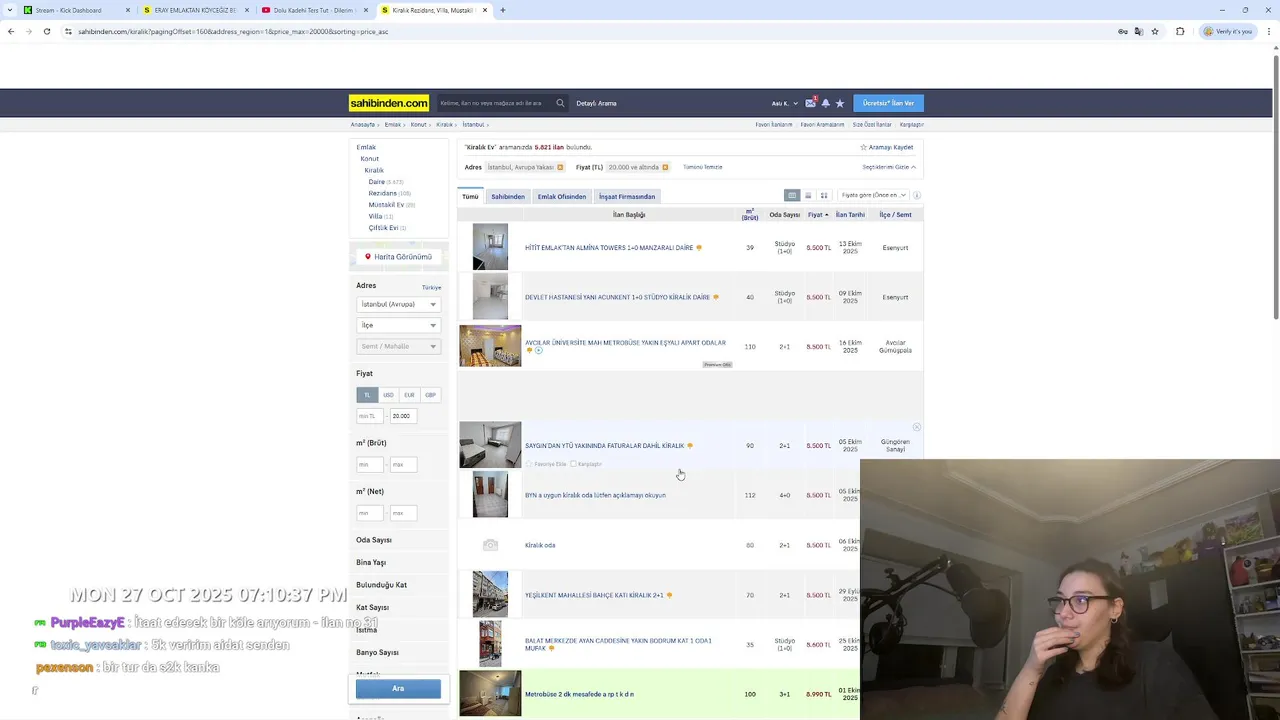
Task: Open Detaylı Arama link
Action: point(596,103)
